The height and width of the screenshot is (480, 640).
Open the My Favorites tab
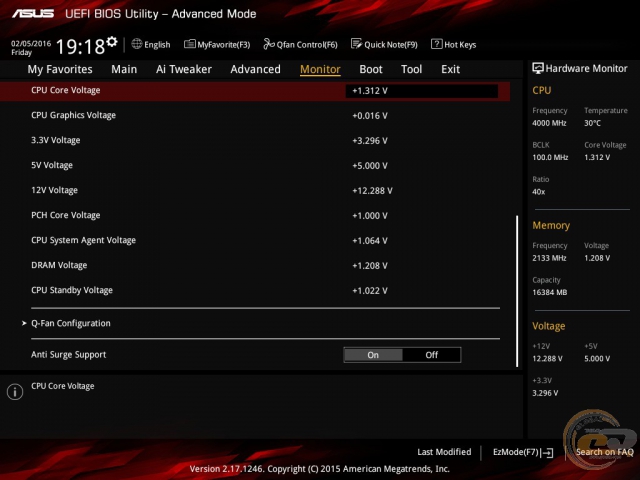coord(60,69)
